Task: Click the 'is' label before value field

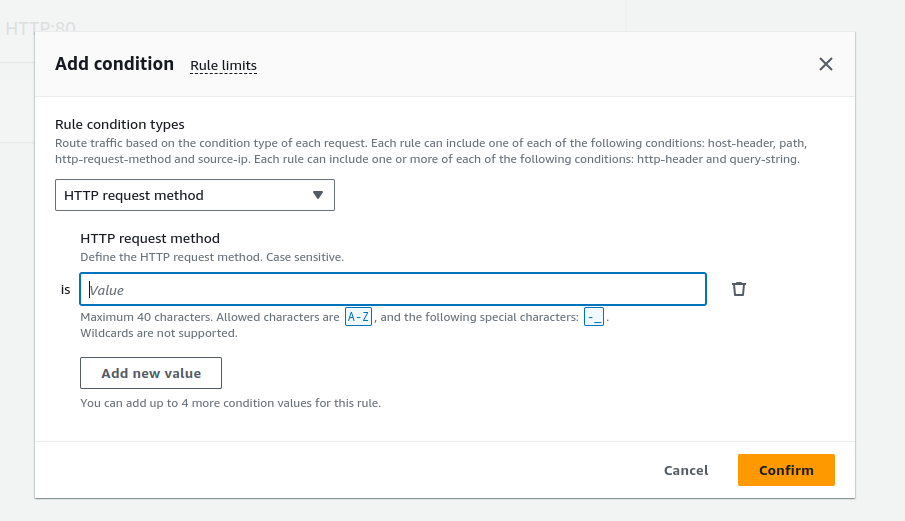Action: pyautogui.click(x=65, y=289)
